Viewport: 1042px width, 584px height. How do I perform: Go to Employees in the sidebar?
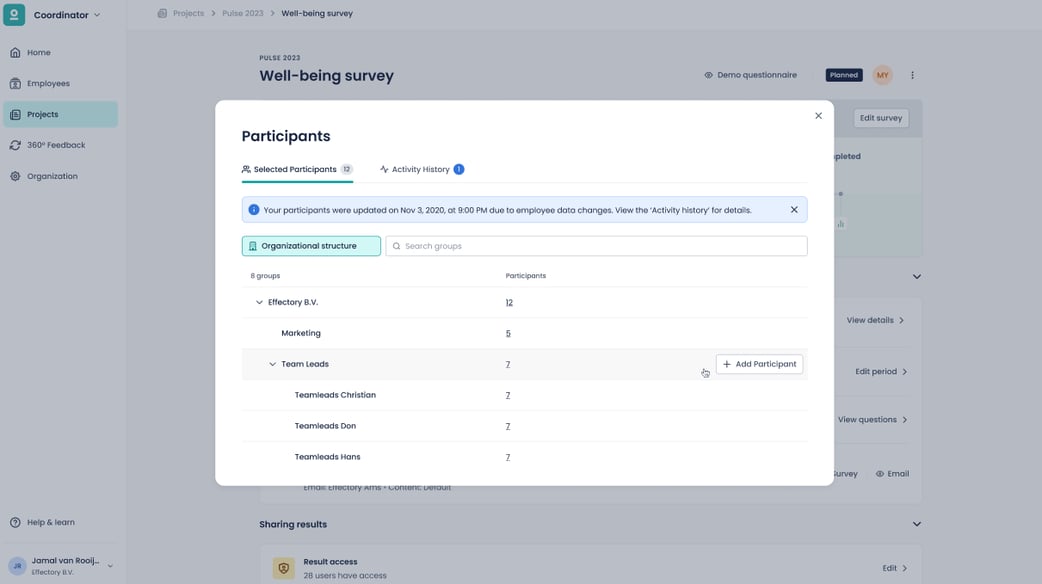48,83
